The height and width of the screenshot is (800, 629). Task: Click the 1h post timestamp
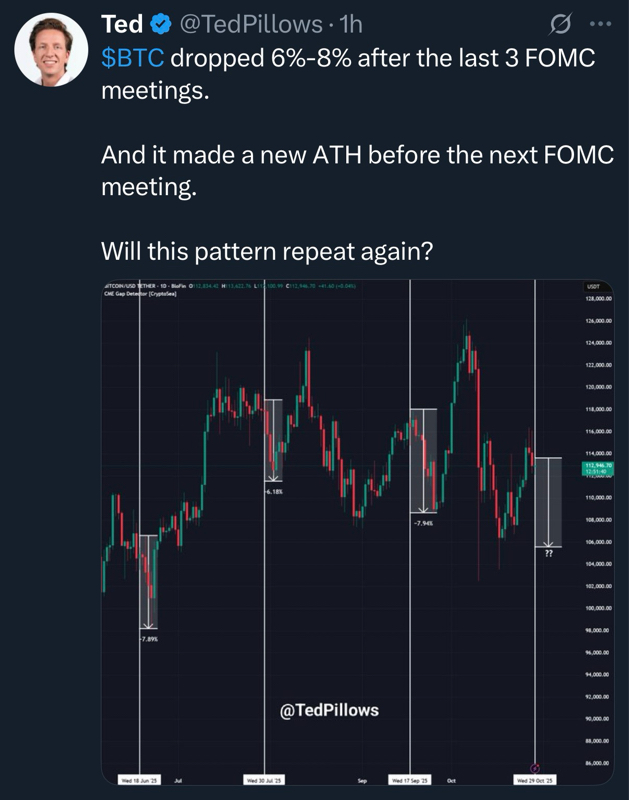point(352,24)
